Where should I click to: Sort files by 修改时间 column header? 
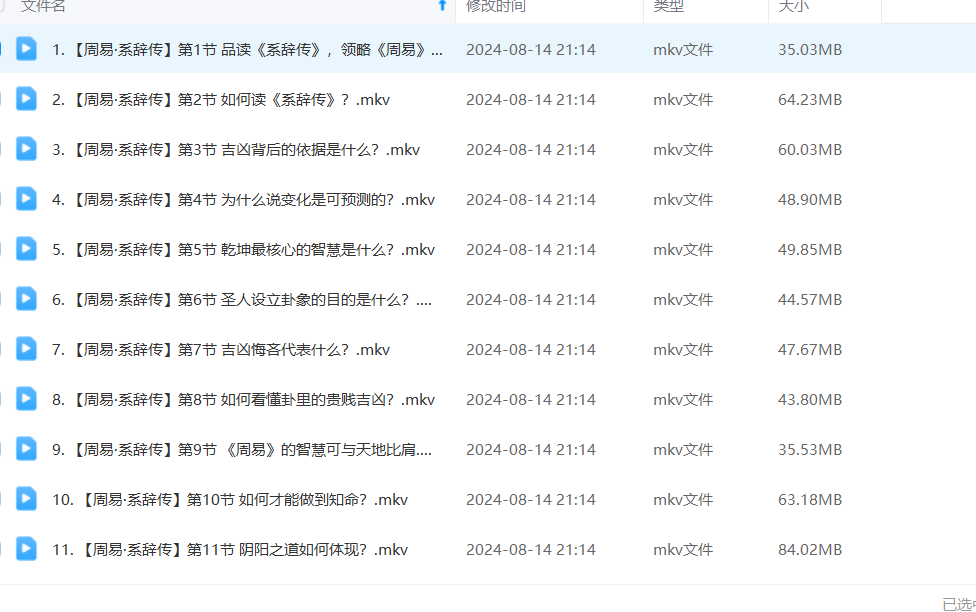tap(496, 6)
